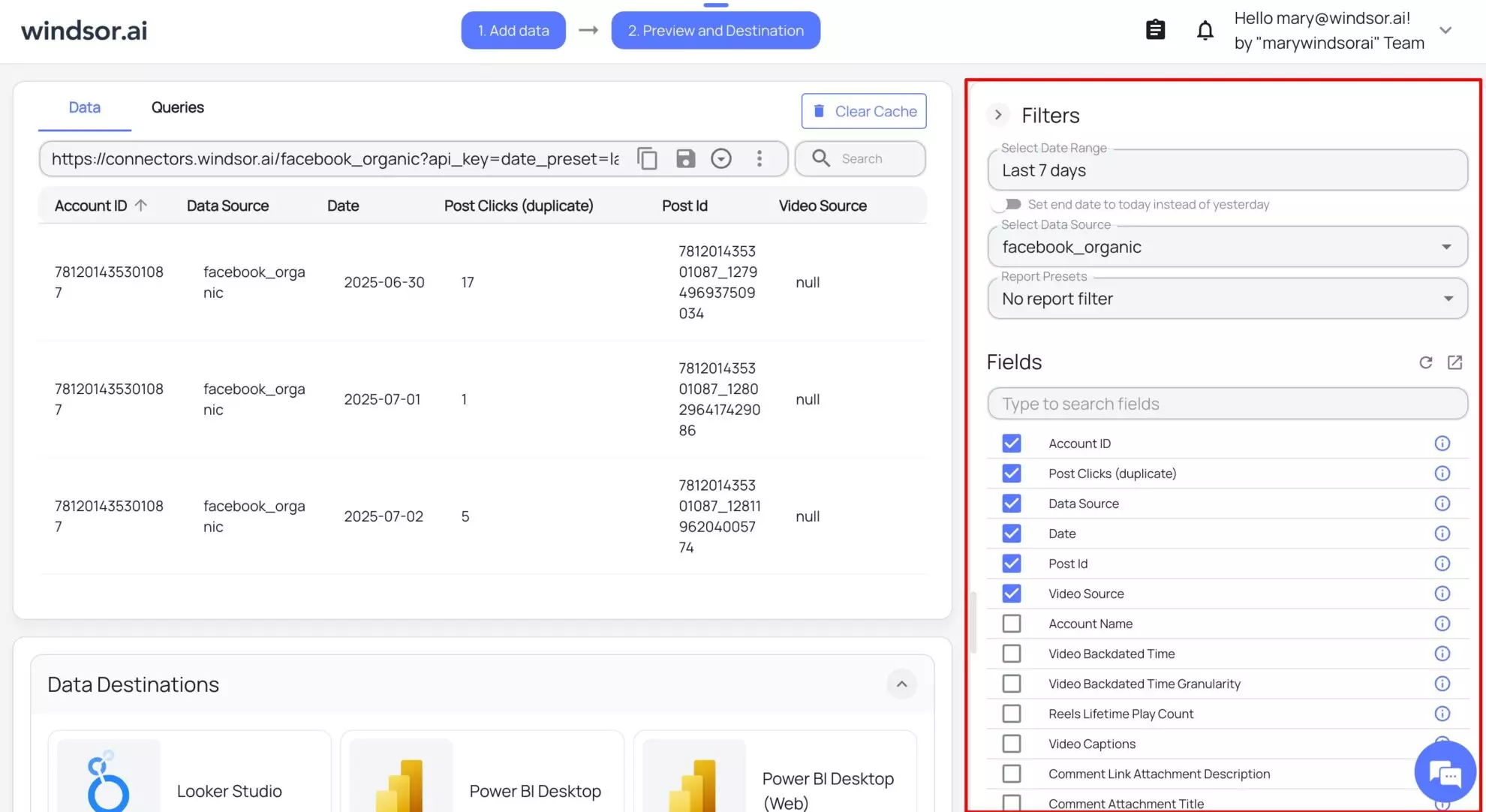Check the Video Backdated Time field
Viewport: 1486px width, 812px height.
(1012, 654)
